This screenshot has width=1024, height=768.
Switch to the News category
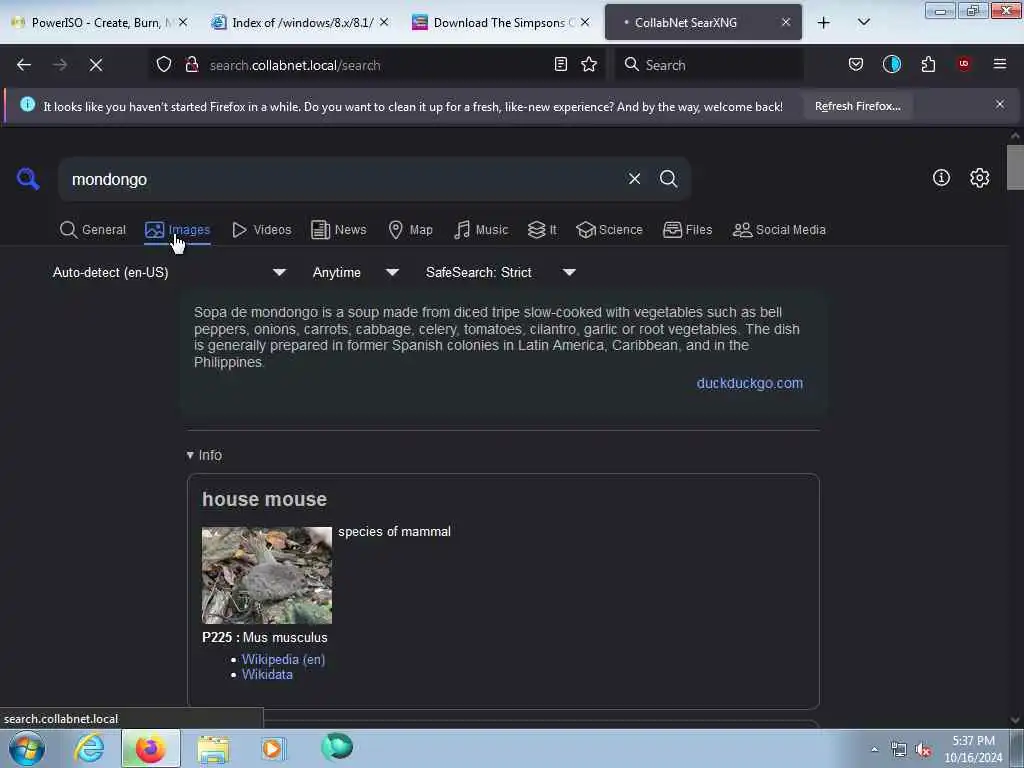tap(338, 230)
